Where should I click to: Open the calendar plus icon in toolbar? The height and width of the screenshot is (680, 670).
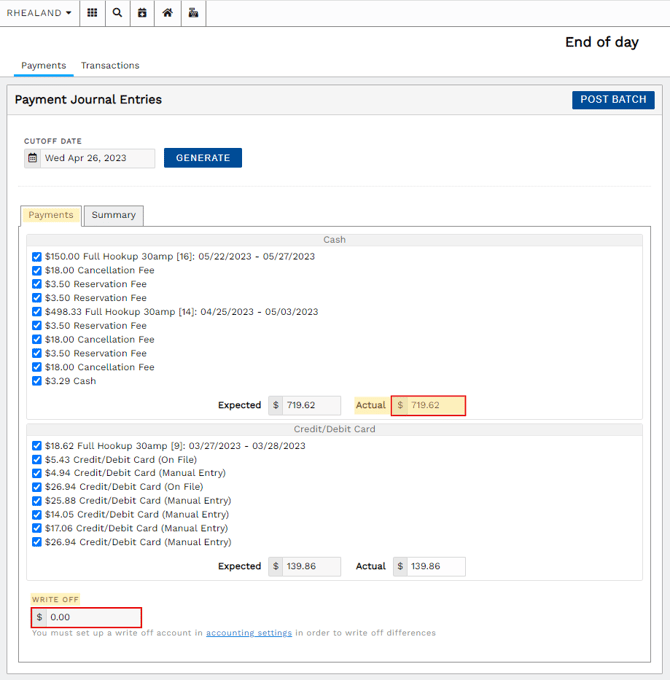coord(142,13)
